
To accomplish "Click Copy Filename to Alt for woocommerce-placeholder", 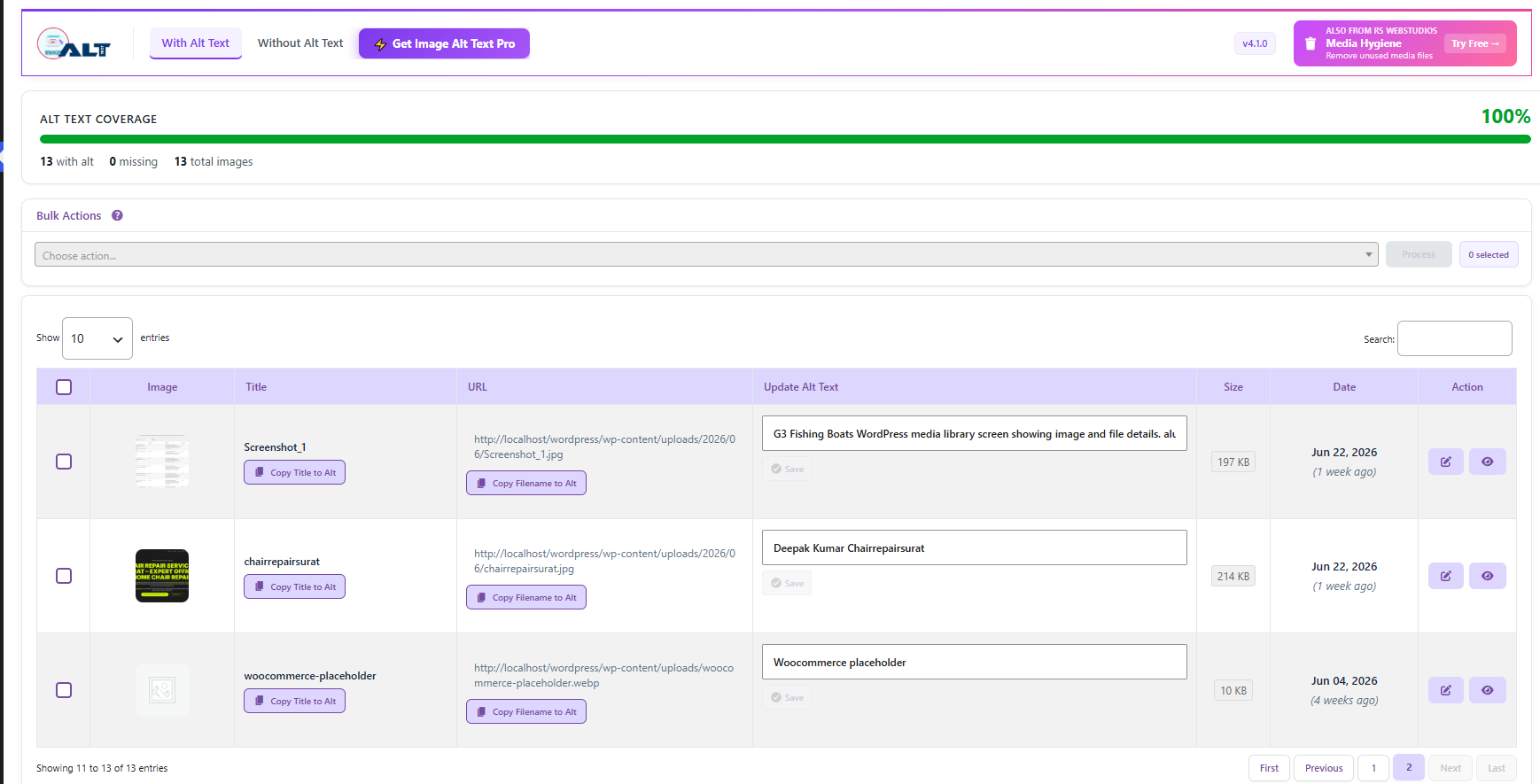I will [526, 711].
